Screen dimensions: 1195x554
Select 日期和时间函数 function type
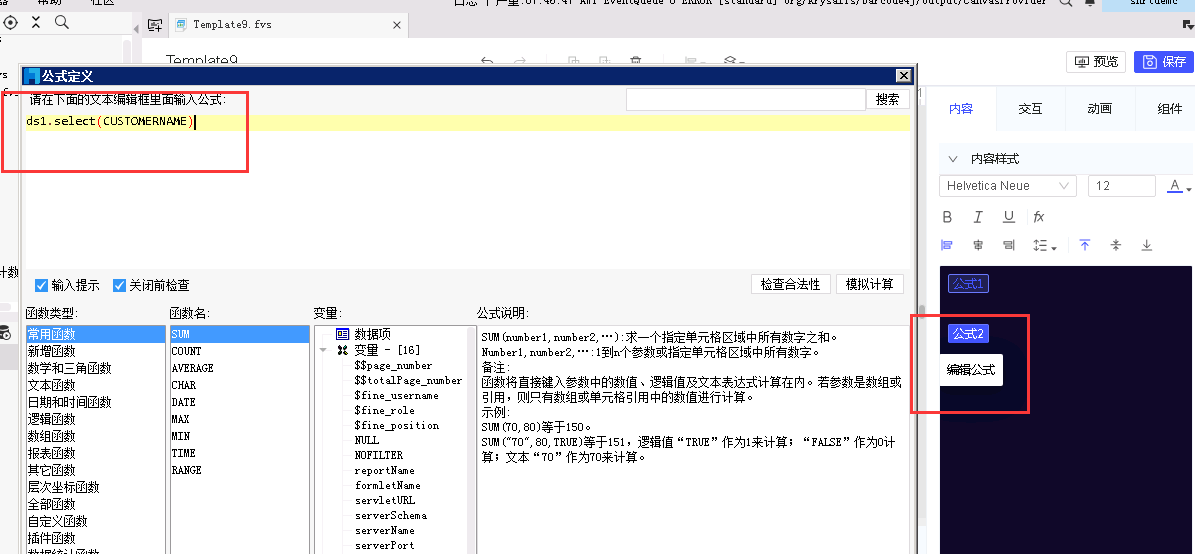[95, 402]
